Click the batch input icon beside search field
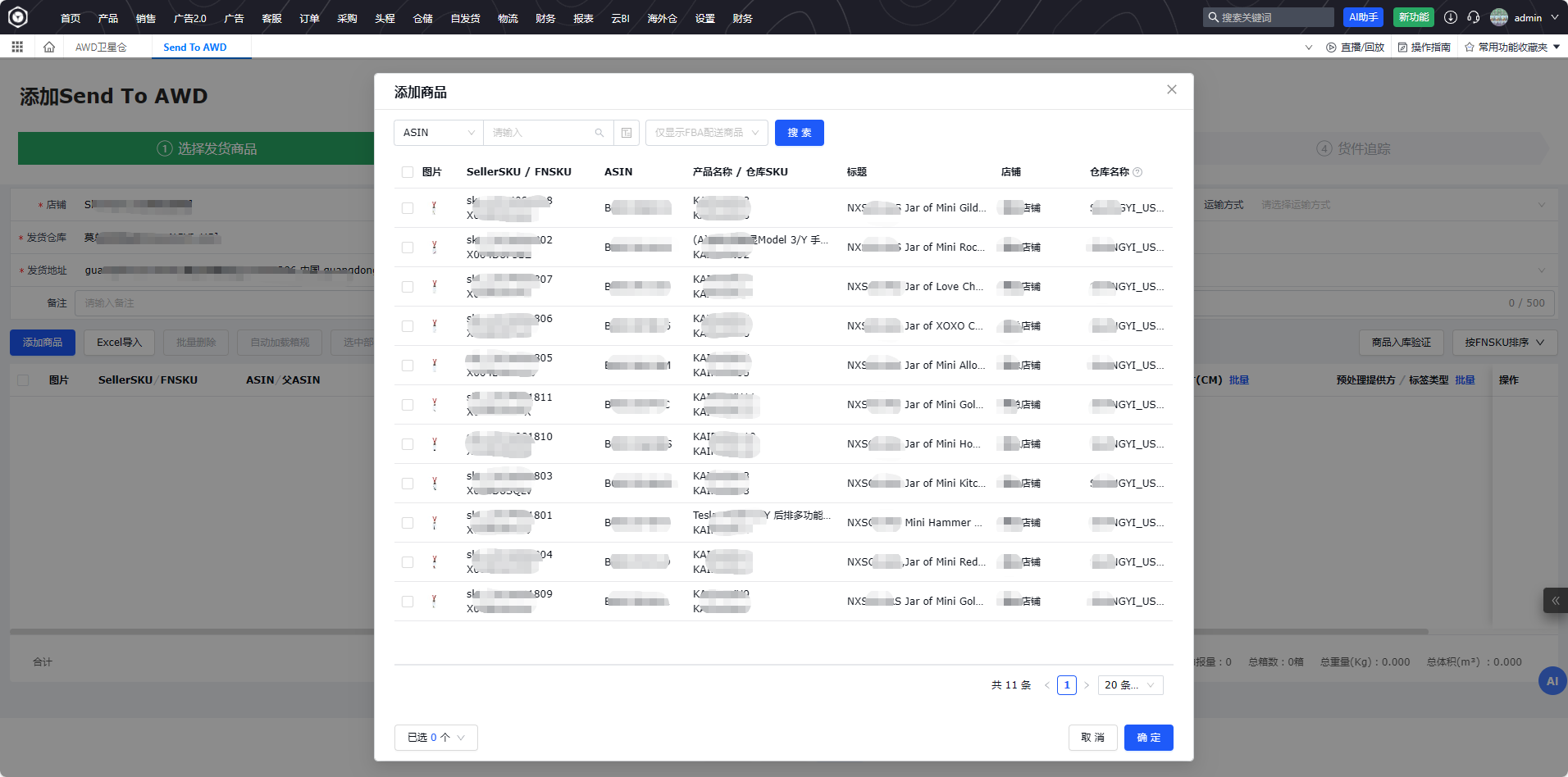Viewport: 1568px width, 777px height. click(627, 133)
